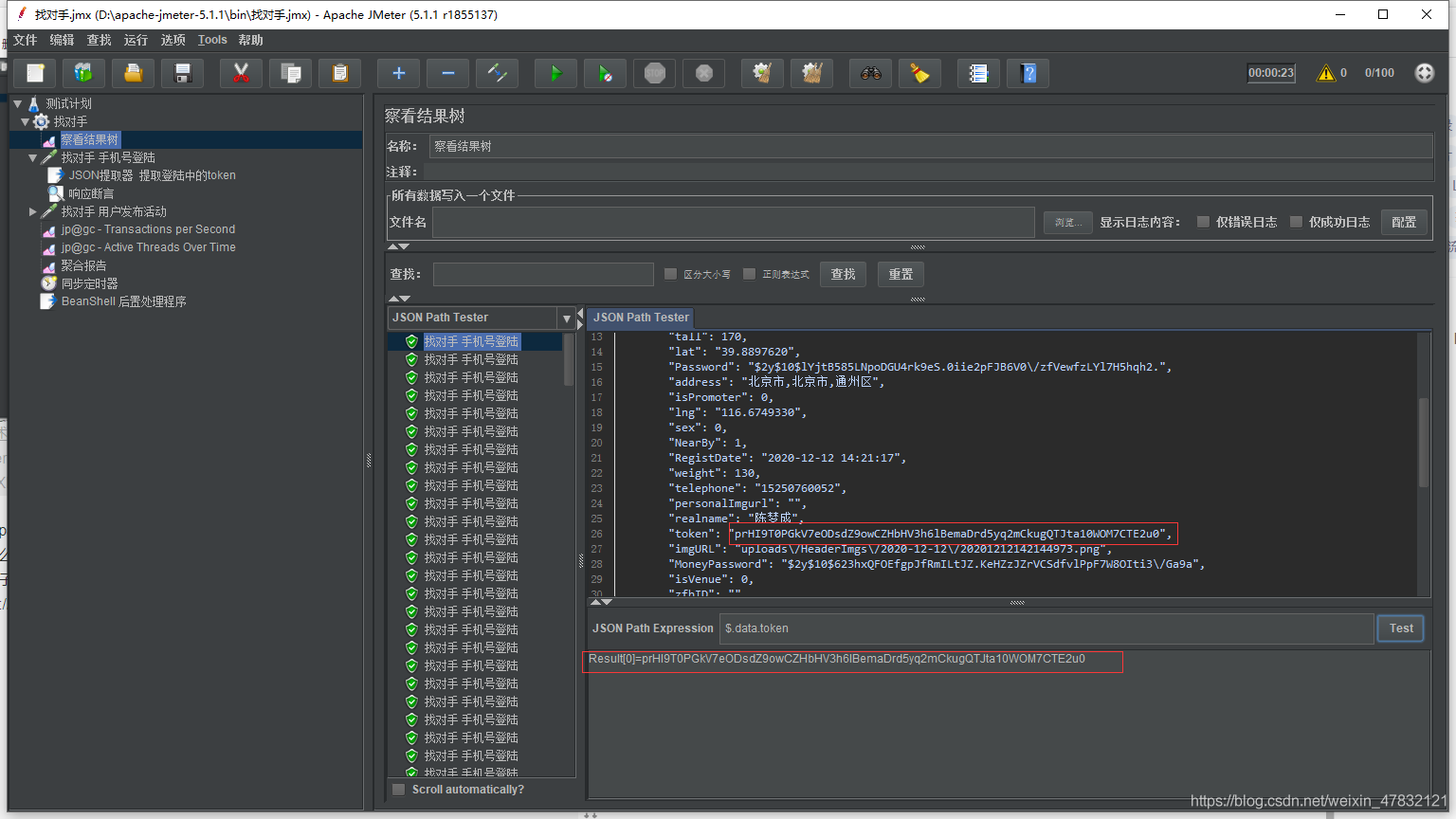Click the remote engine status icon
This screenshot has width=1456, height=819.
coord(1425,73)
